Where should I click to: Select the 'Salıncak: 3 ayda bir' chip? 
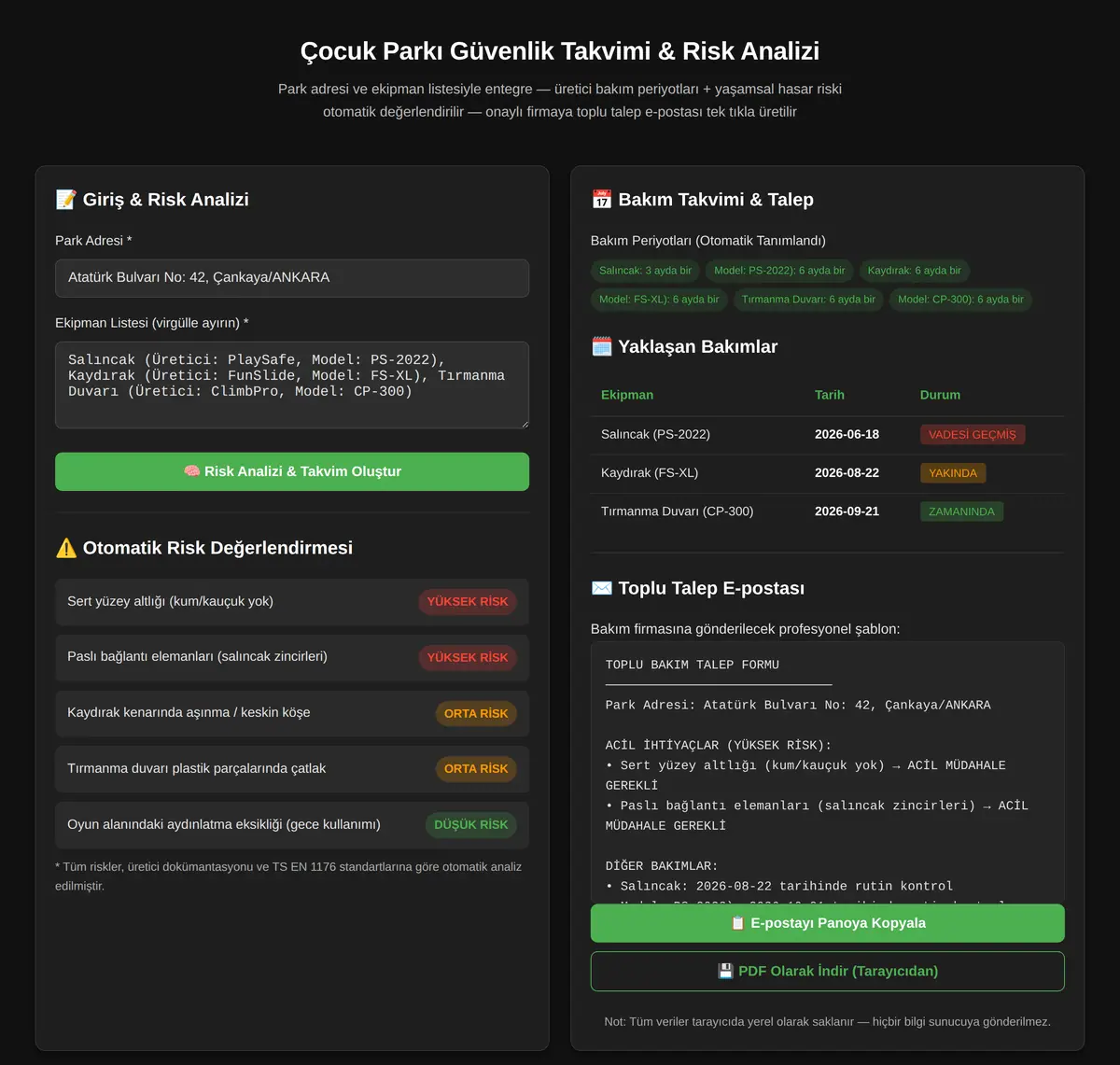click(x=645, y=271)
